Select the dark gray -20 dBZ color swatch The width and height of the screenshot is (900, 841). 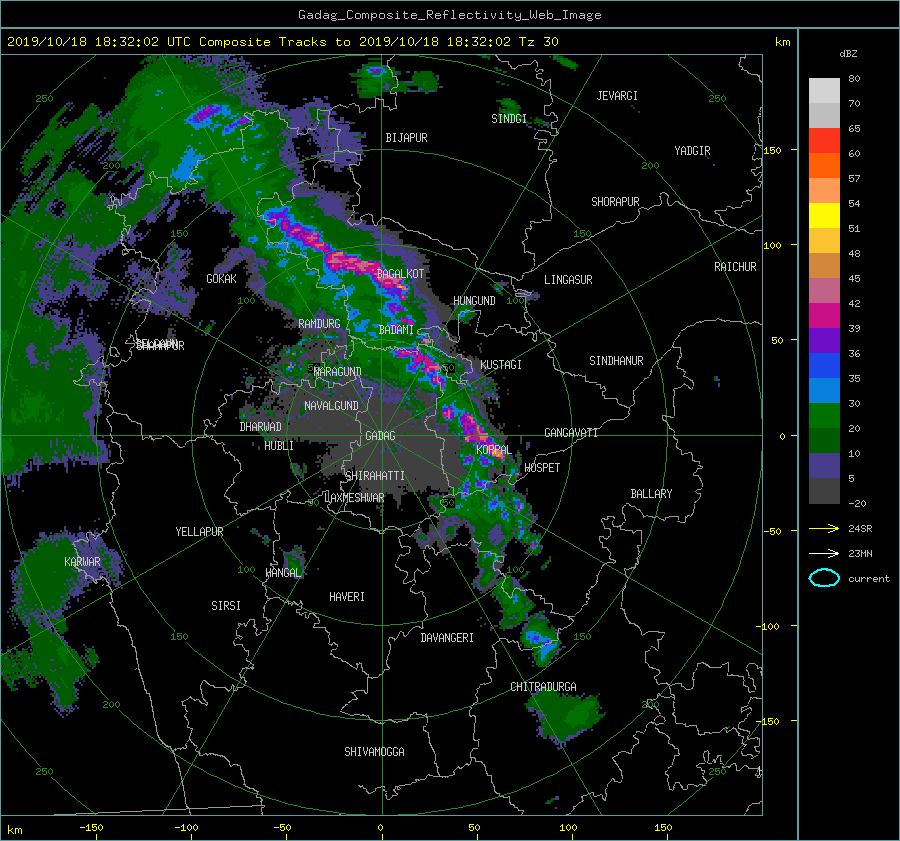click(x=824, y=491)
